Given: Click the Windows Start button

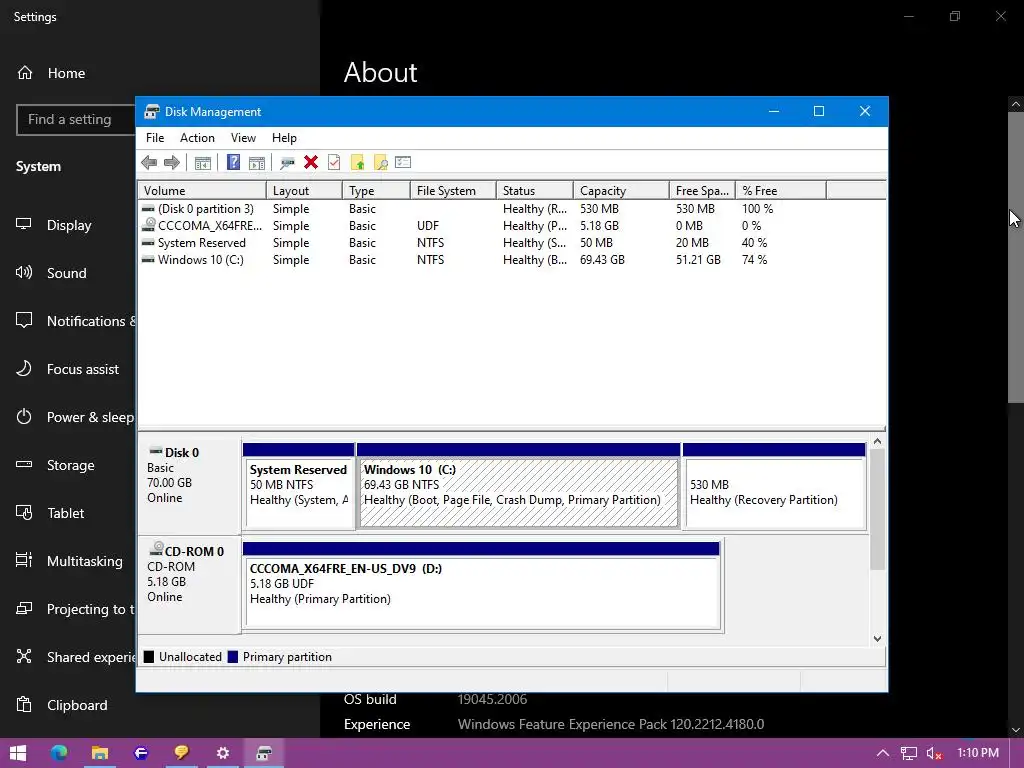Looking at the screenshot, I should [x=18, y=753].
